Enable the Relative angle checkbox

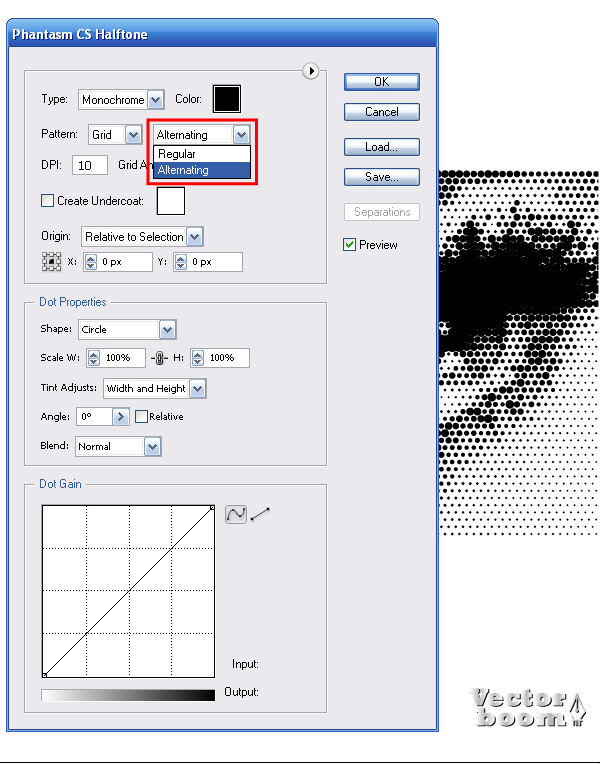(141, 417)
